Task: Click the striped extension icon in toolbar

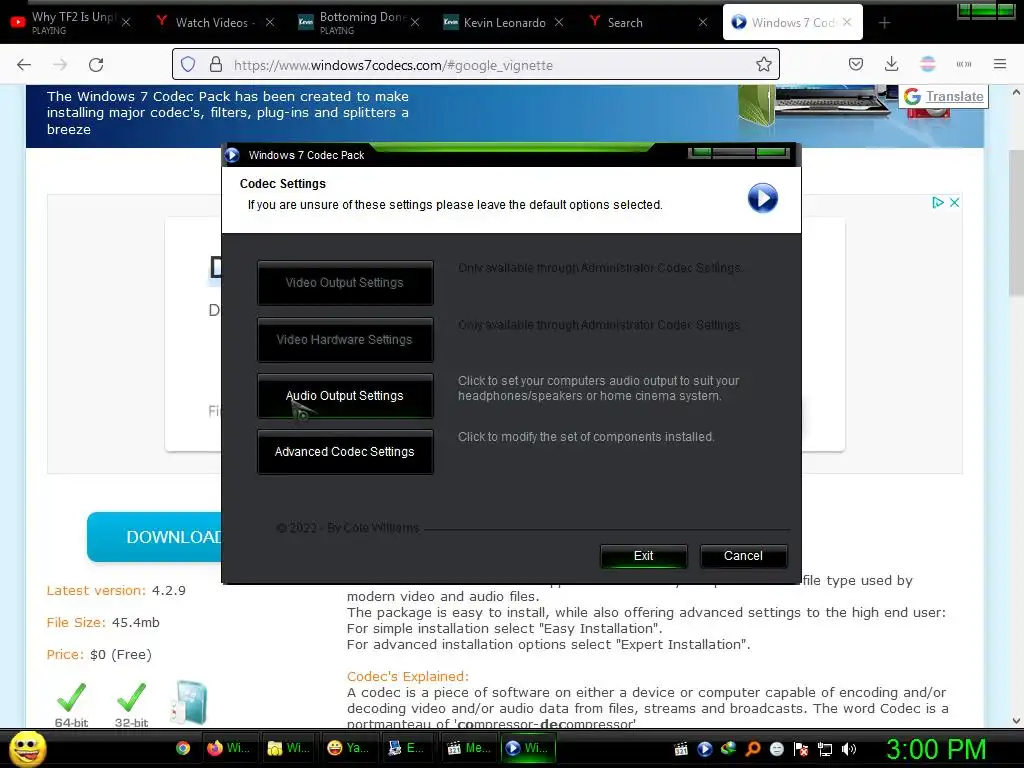Action: coord(927,64)
